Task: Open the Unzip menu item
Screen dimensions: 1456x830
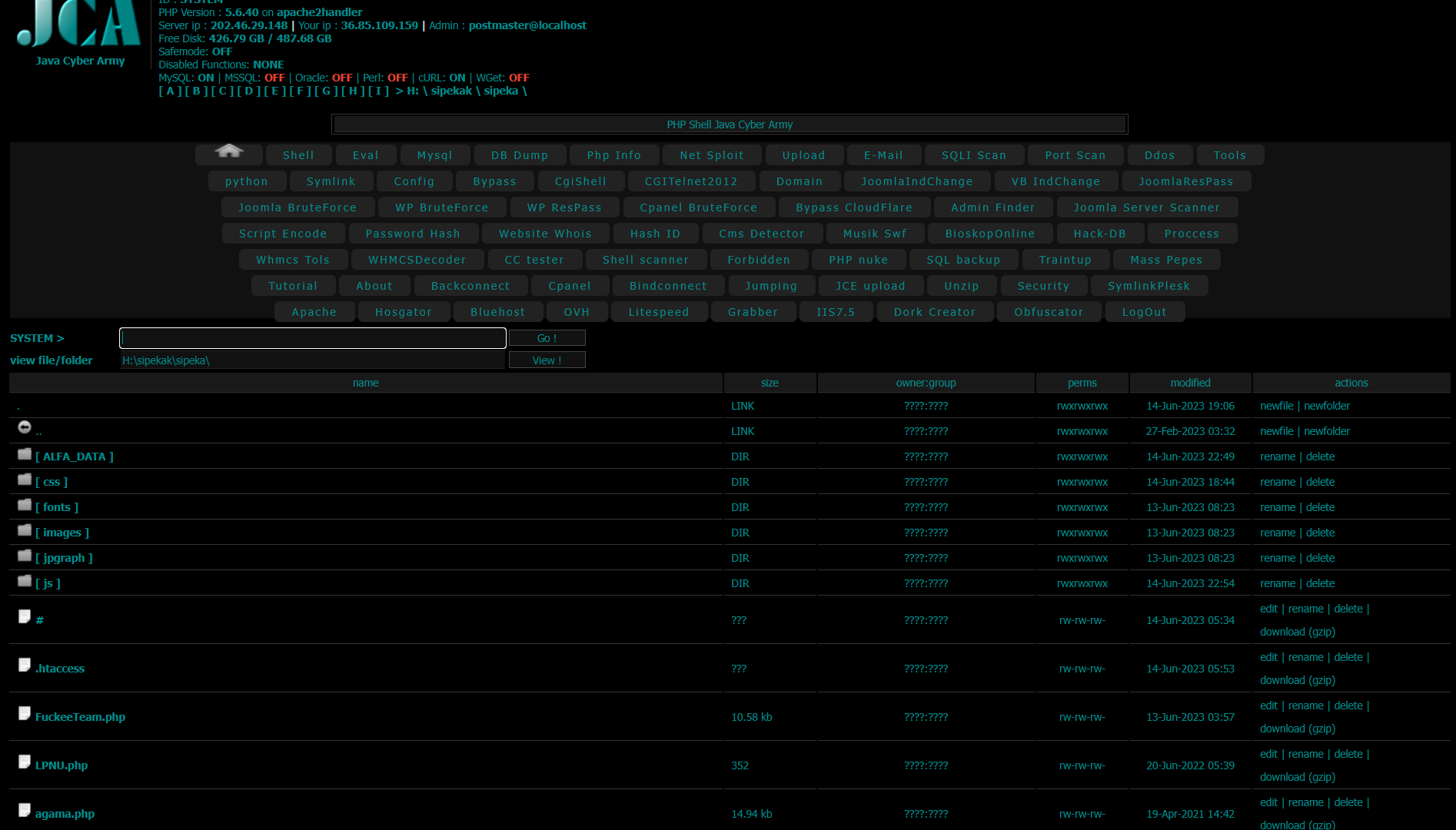Action: tap(962, 286)
